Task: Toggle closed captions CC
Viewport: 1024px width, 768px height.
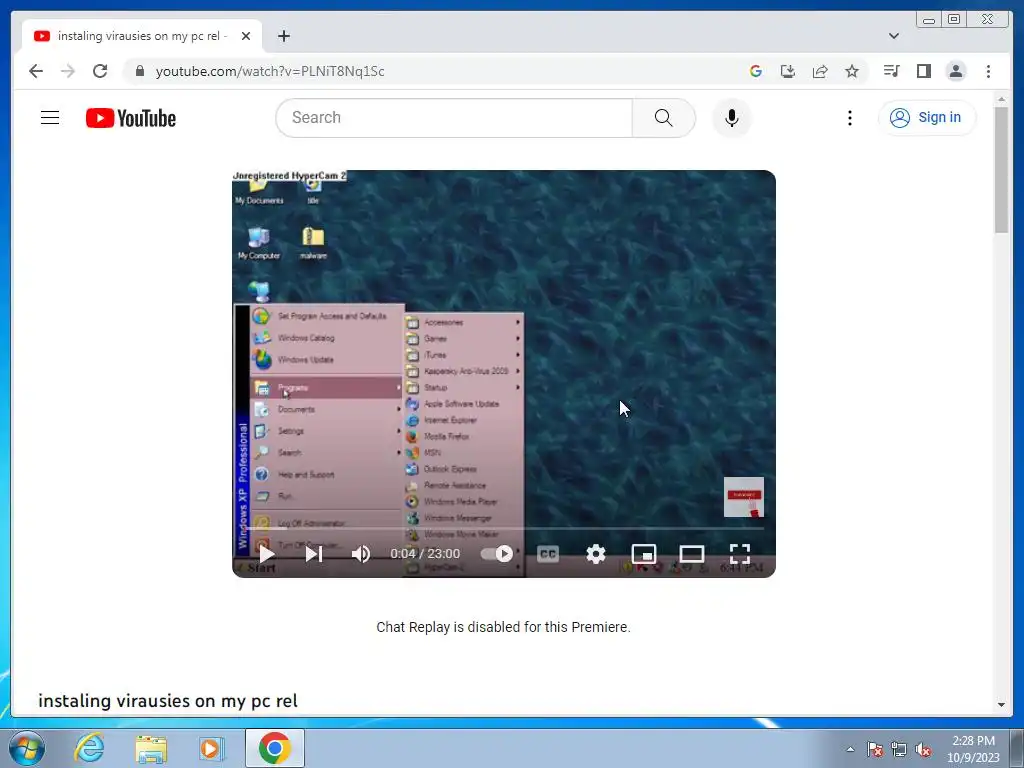Action: pos(548,554)
